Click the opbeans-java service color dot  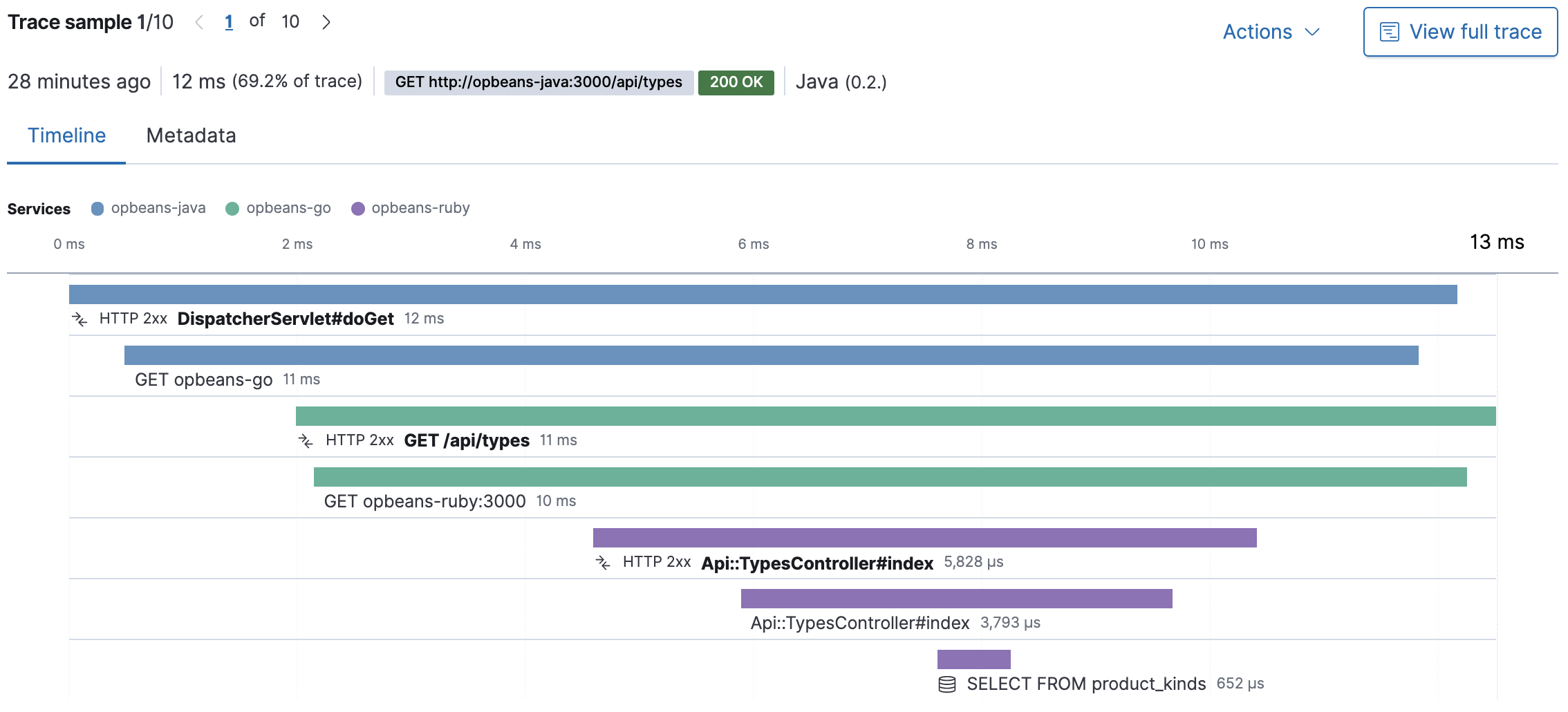click(x=97, y=208)
